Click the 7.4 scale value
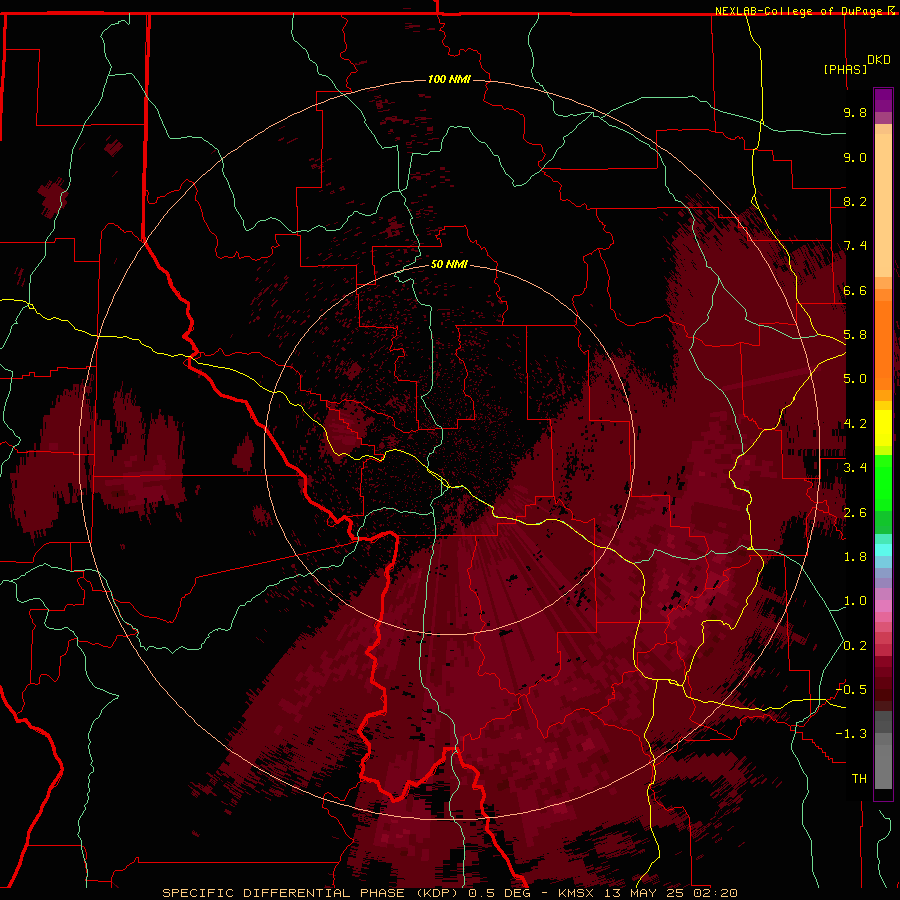This screenshot has height=900, width=900. click(x=855, y=246)
